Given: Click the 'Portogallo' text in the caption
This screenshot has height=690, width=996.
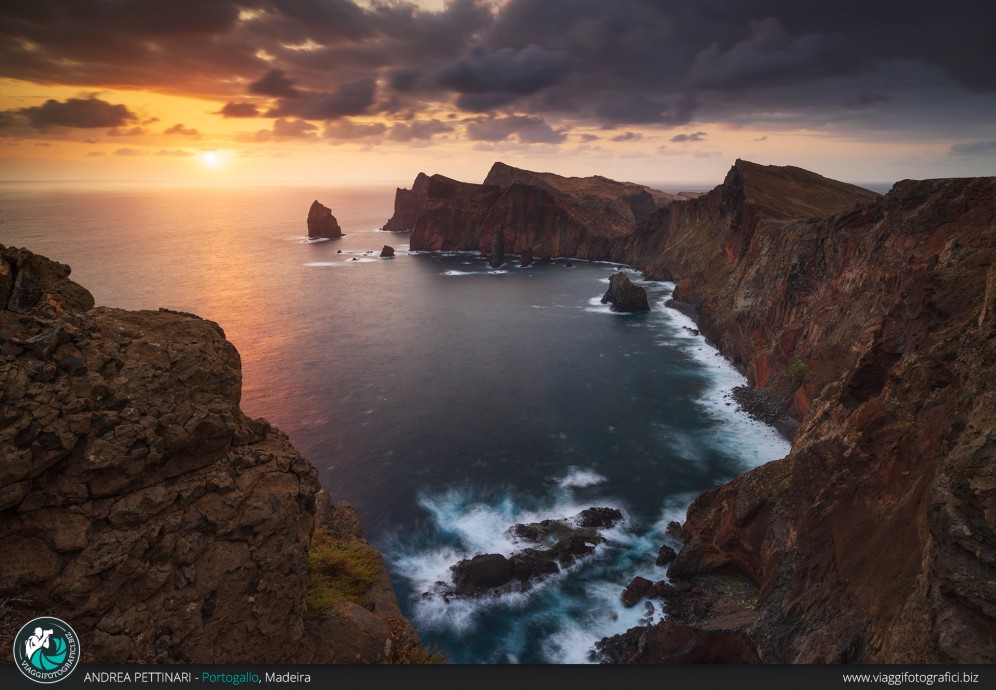Looking at the screenshot, I should coord(230,677).
